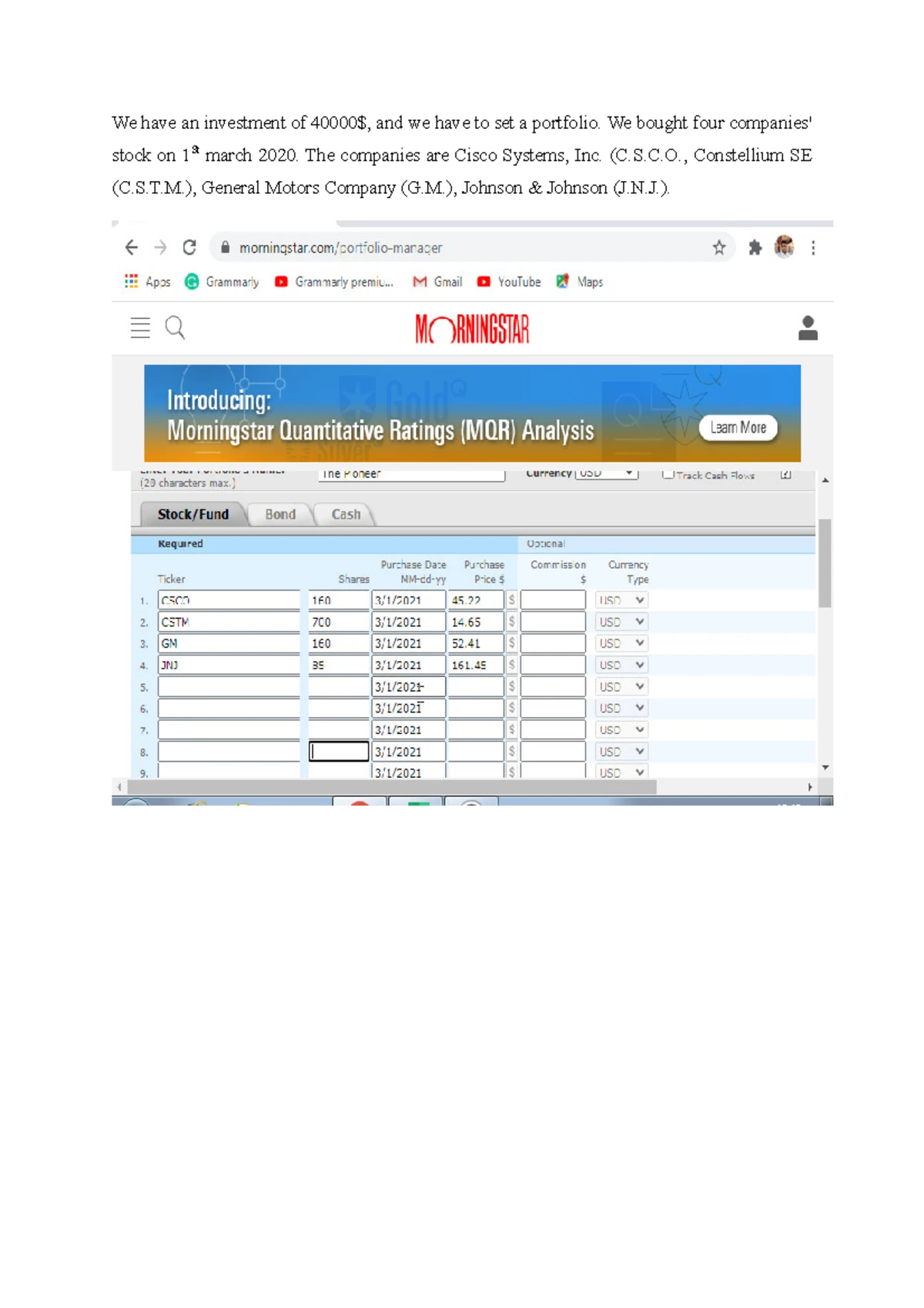The height and width of the screenshot is (1308, 924).
Task: Open Currency Type dropdown for JNJ row
Action: click(x=621, y=665)
